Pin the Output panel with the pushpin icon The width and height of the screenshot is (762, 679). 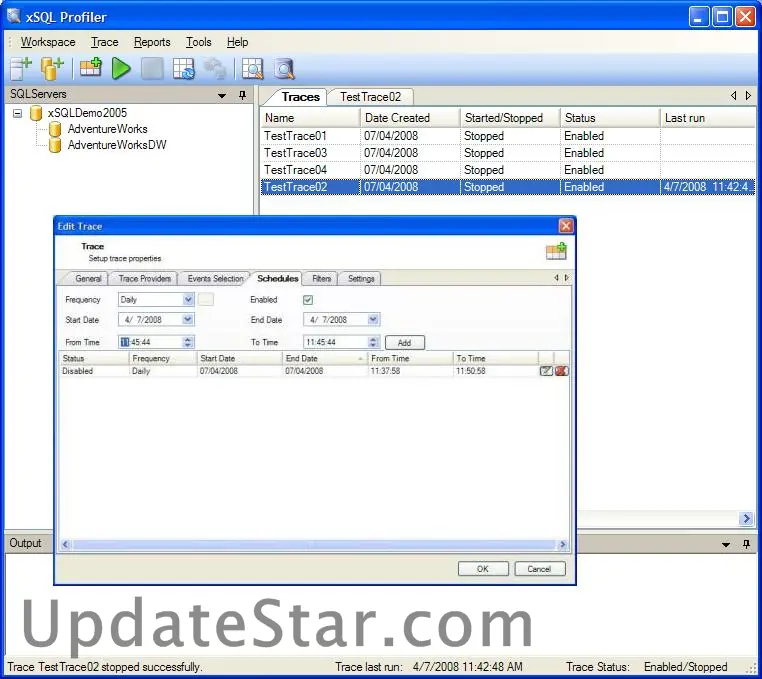(746, 544)
